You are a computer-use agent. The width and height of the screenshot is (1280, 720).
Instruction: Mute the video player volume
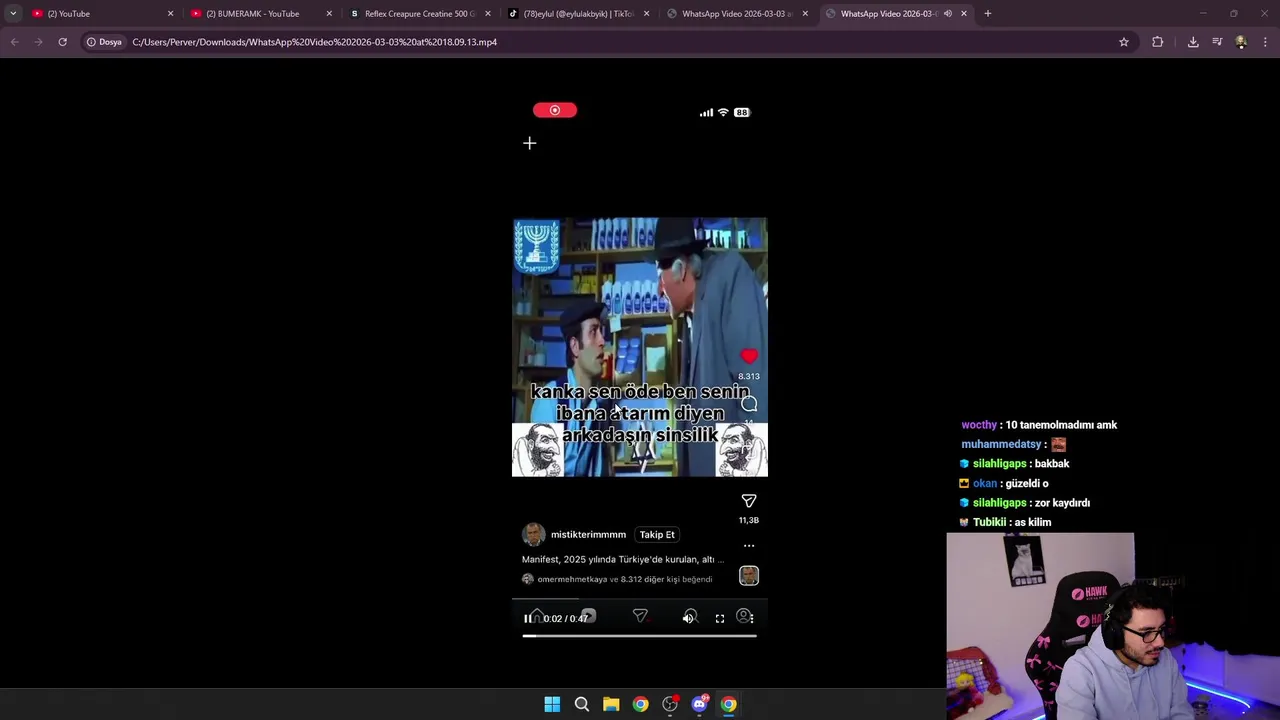click(688, 618)
